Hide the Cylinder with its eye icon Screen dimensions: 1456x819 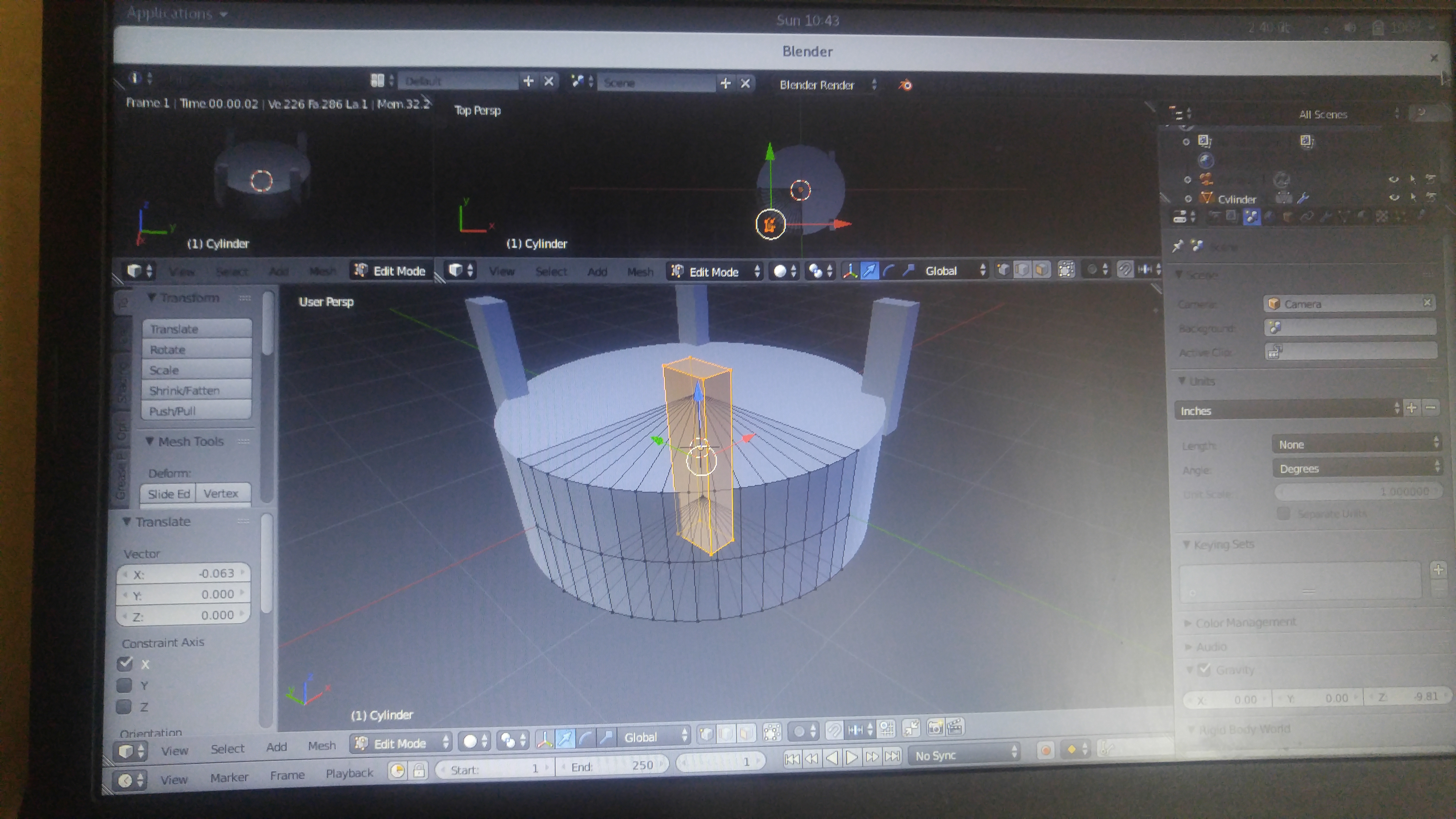click(x=1394, y=197)
